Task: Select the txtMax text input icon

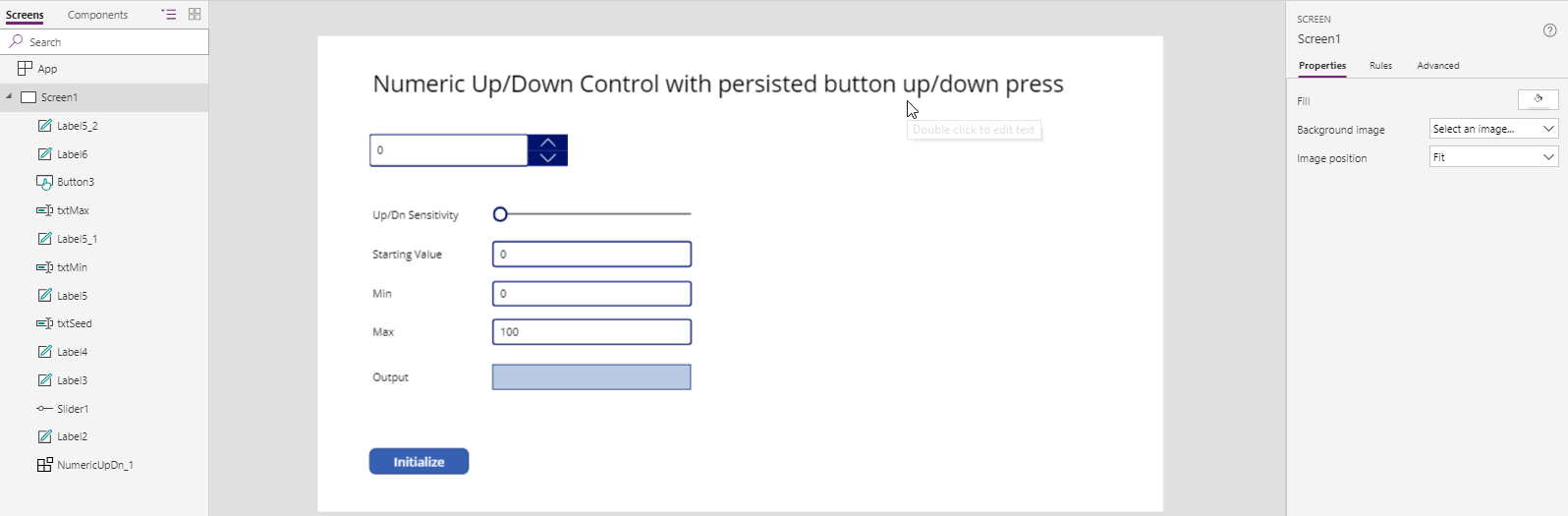Action: [x=44, y=210]
